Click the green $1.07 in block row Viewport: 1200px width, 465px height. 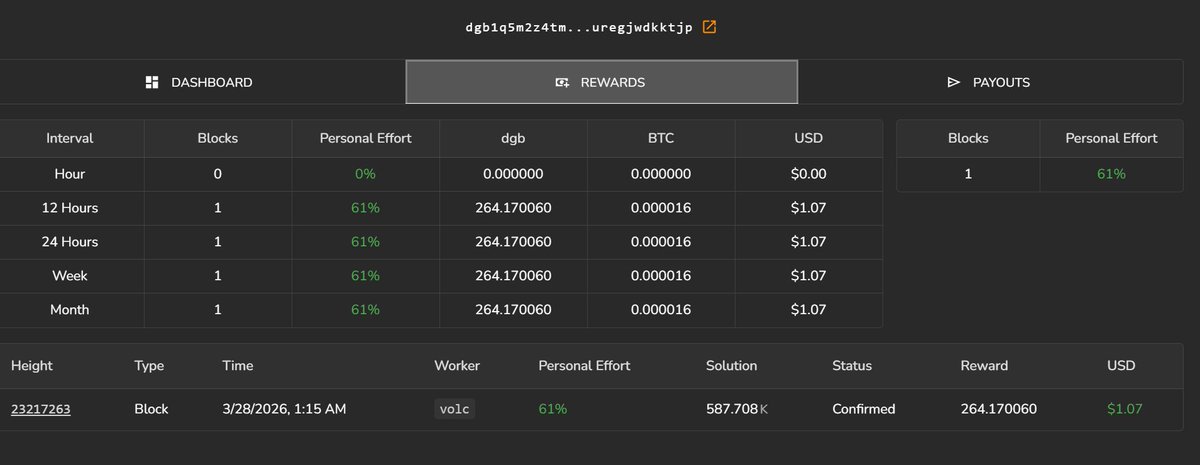(x=1125, y=409)
